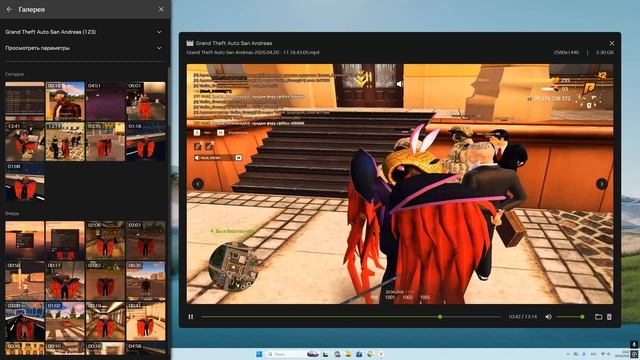Click the video file name ending in .mp4

[x=253, y=53]
